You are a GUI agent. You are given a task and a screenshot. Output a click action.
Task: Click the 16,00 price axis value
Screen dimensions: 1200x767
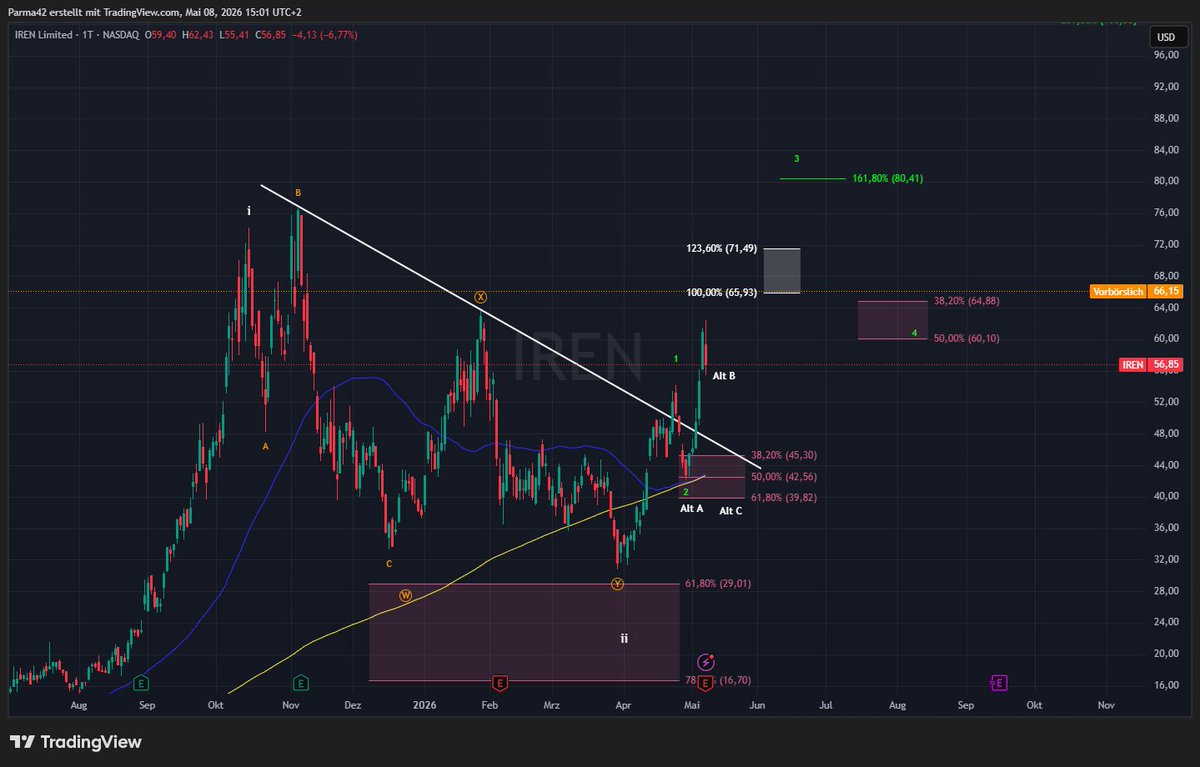1166,685
